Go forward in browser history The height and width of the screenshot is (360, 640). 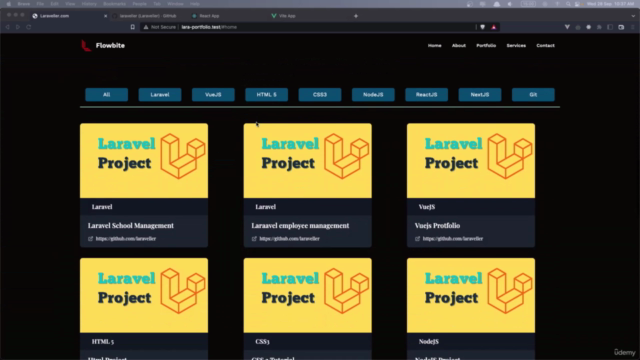point(18,27)
